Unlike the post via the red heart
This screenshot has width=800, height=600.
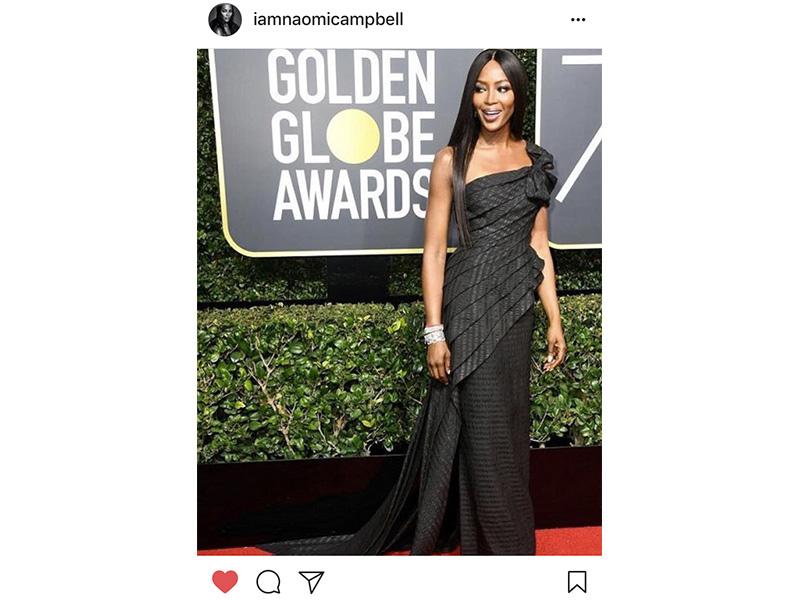click(225, 581)
